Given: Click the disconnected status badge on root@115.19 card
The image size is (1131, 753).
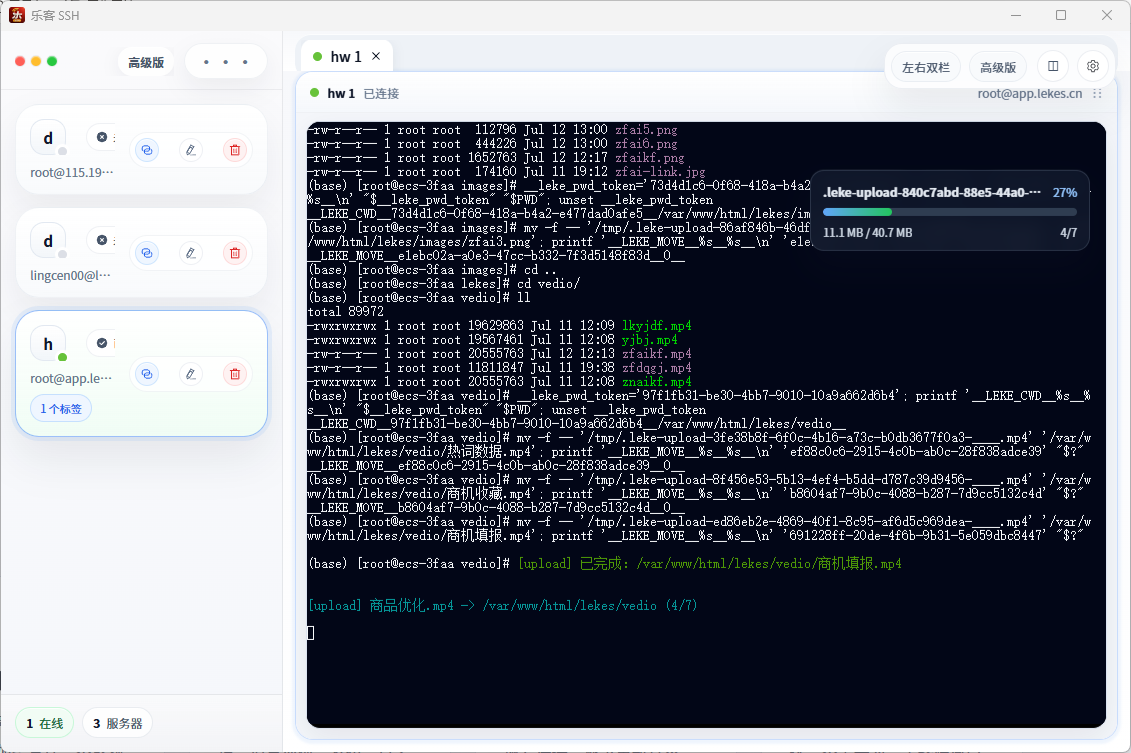Looking at the screenshot, I should coord(102,137).
